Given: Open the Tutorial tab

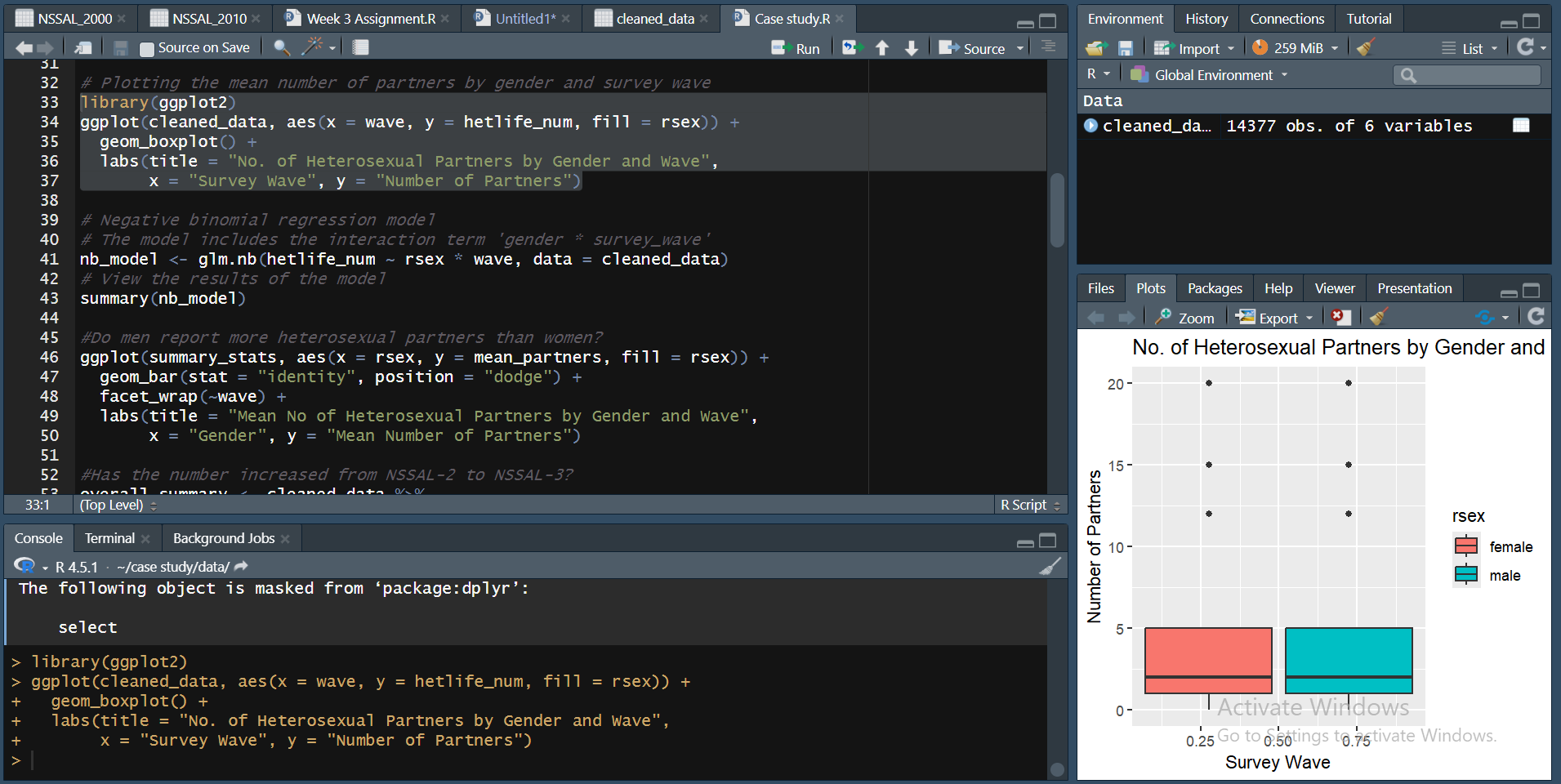Looking at the screenshot, I should click(1368, 18).
